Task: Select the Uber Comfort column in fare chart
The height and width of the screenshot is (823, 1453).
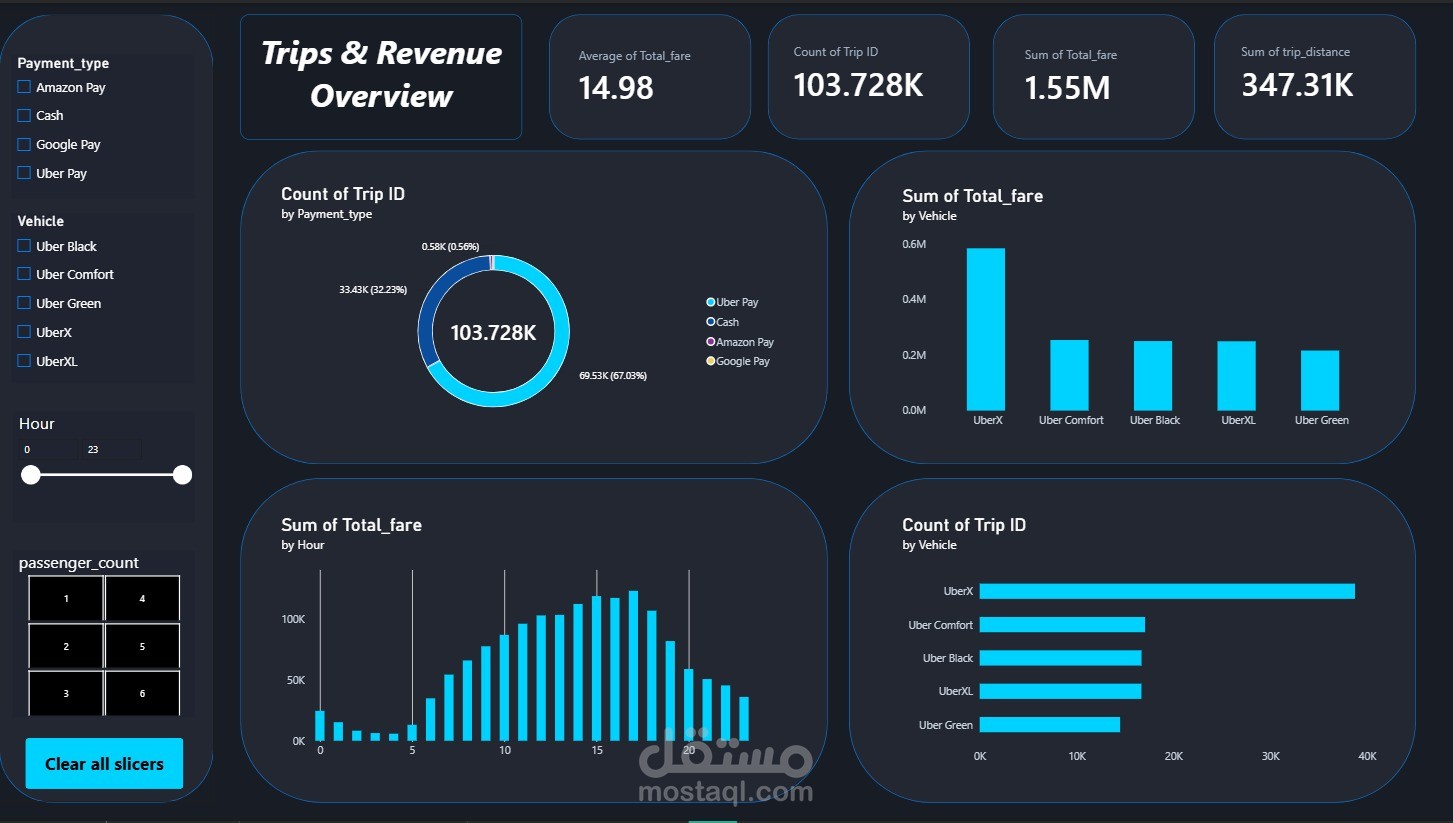Action: 1069,375
